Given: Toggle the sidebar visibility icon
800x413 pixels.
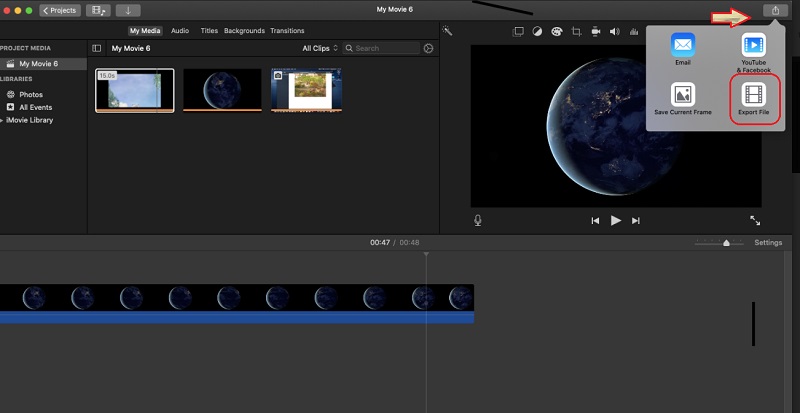Looking at the screenshot, I should (x=96, y=48).
